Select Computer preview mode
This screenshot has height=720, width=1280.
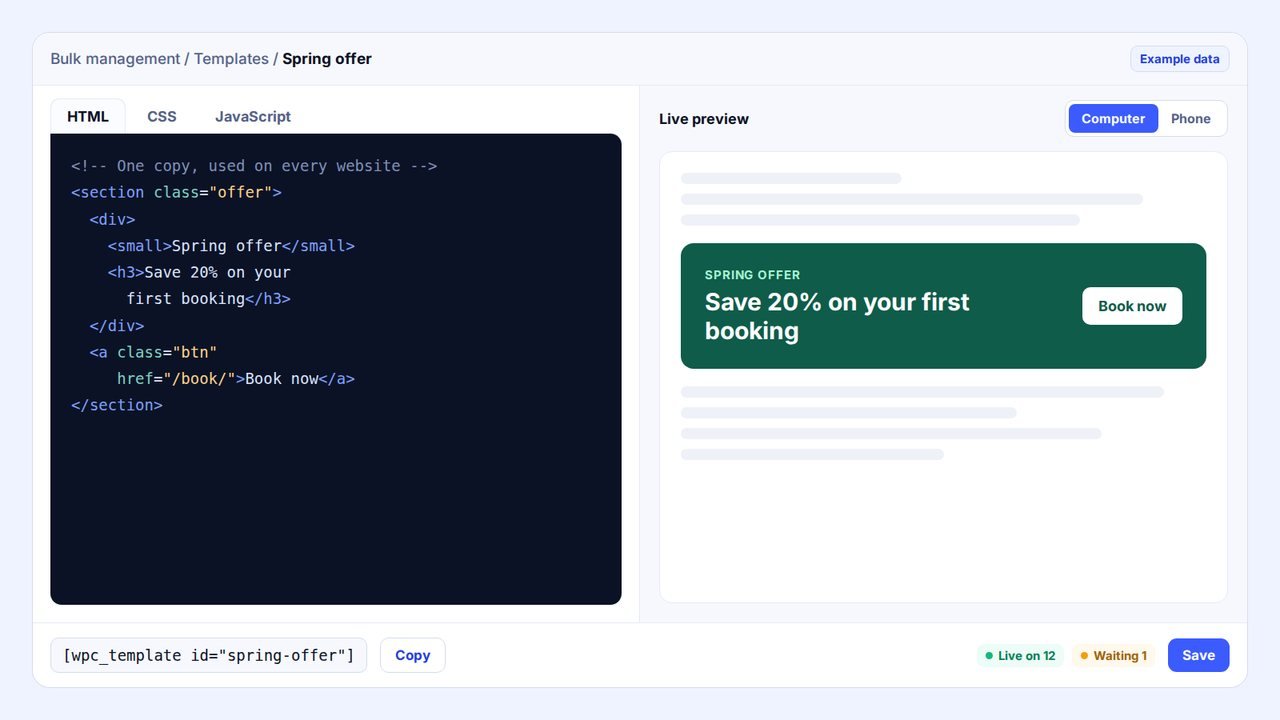click(1113, 118)
